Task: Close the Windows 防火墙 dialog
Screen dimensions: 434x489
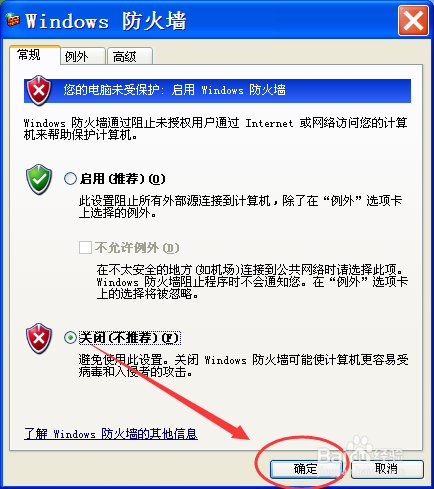Action: 413,21
